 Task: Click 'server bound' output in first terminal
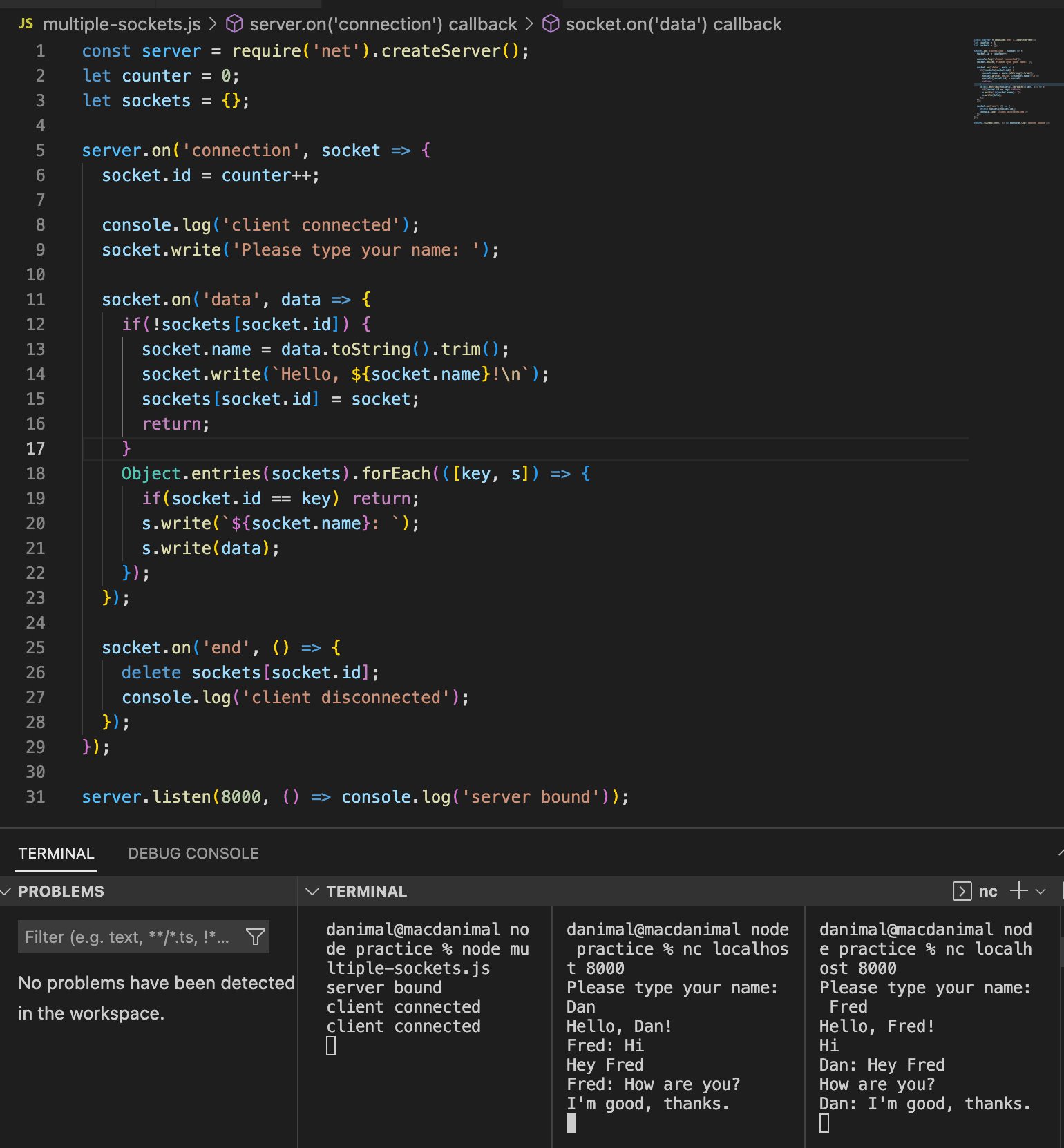tap(384, 988)
